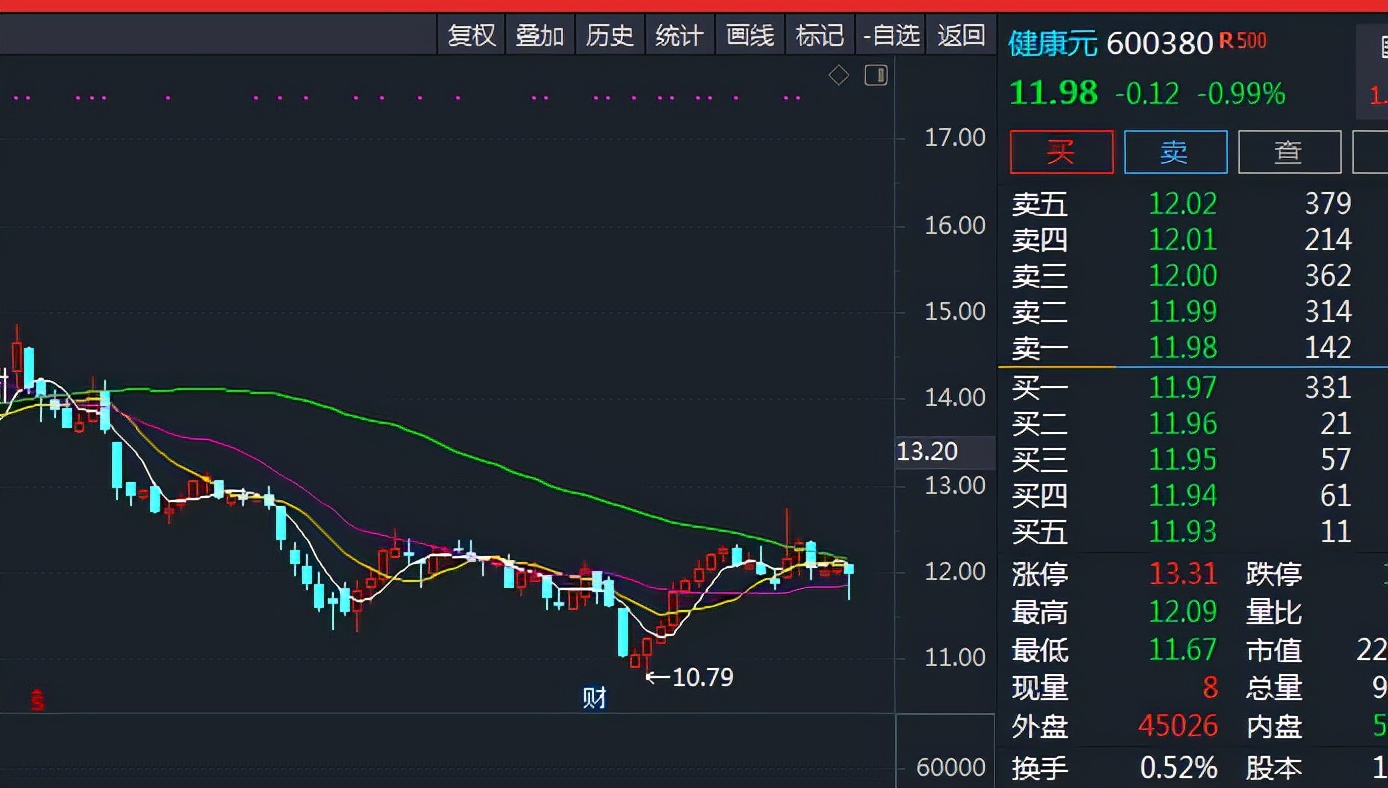Click the blue 卖 sell button
Image resolution: width=1388 pixels, height=788 pixels.
(1175, 152)
